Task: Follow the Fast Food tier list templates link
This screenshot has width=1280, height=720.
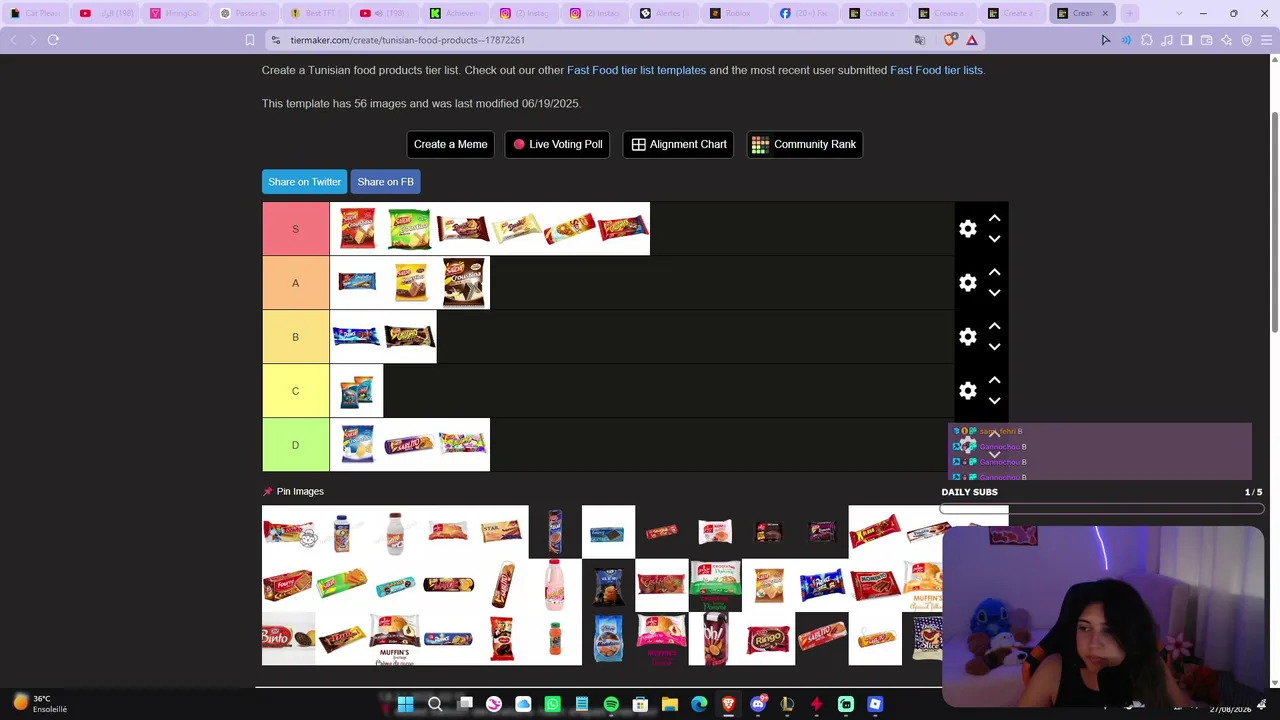Action: tap(636, 70)
